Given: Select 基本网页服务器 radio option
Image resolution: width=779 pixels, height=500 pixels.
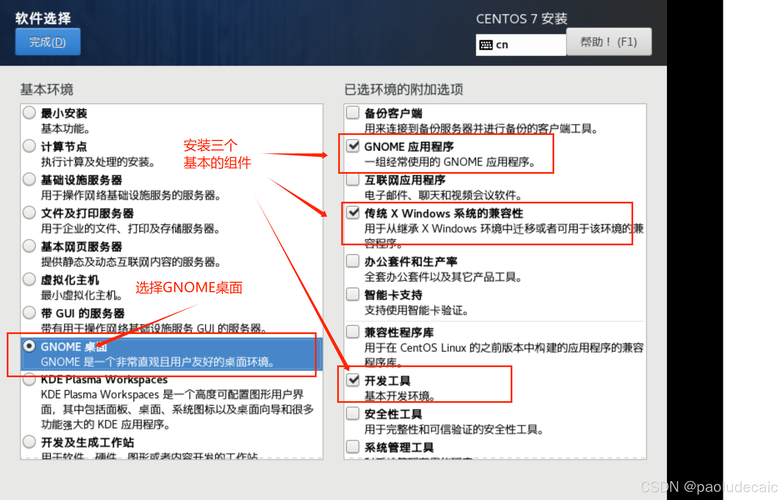Looking at the screenshot, I should click(x=29, y=246).
